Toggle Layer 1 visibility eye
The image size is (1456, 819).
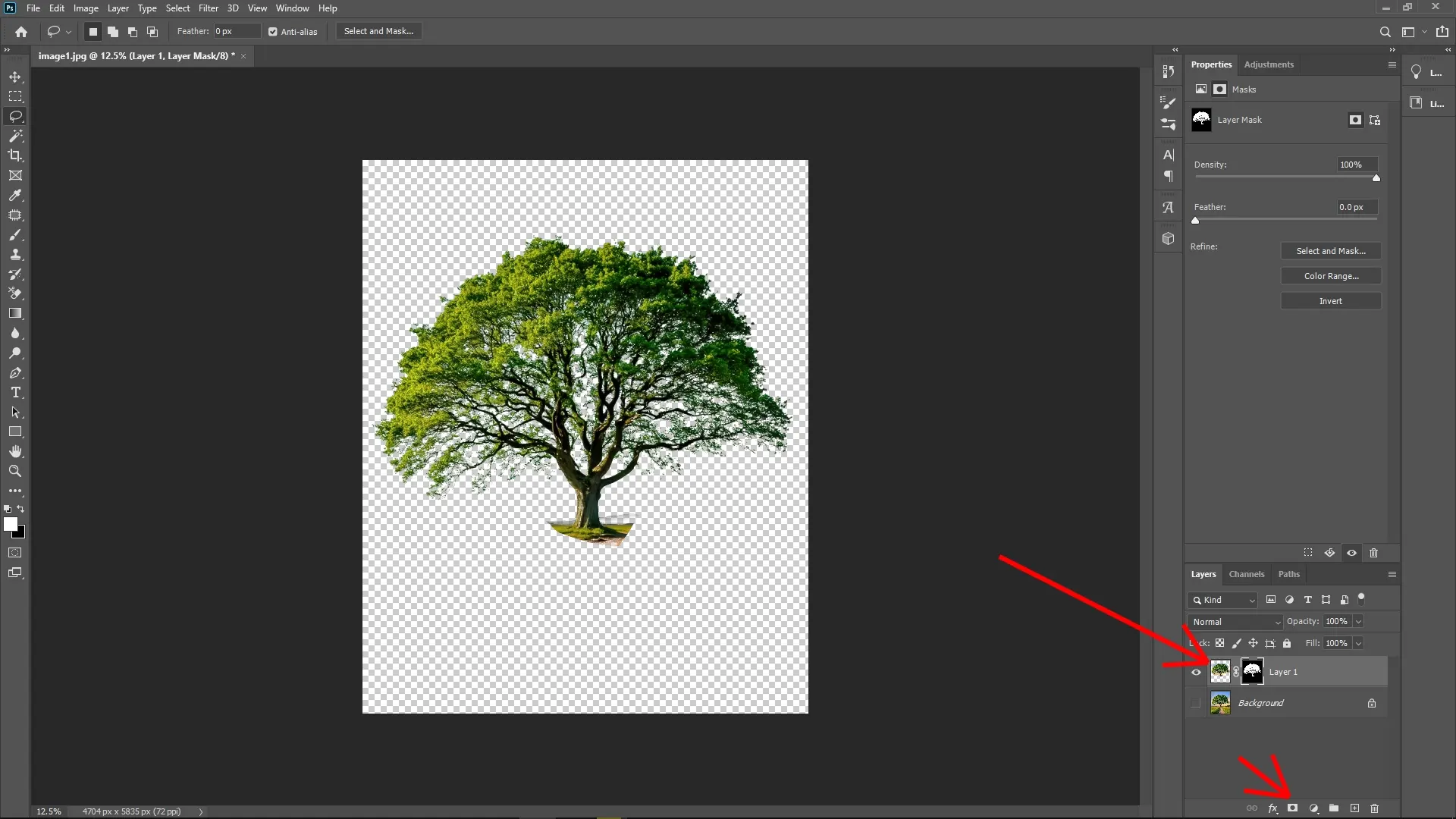(1196, 673)
